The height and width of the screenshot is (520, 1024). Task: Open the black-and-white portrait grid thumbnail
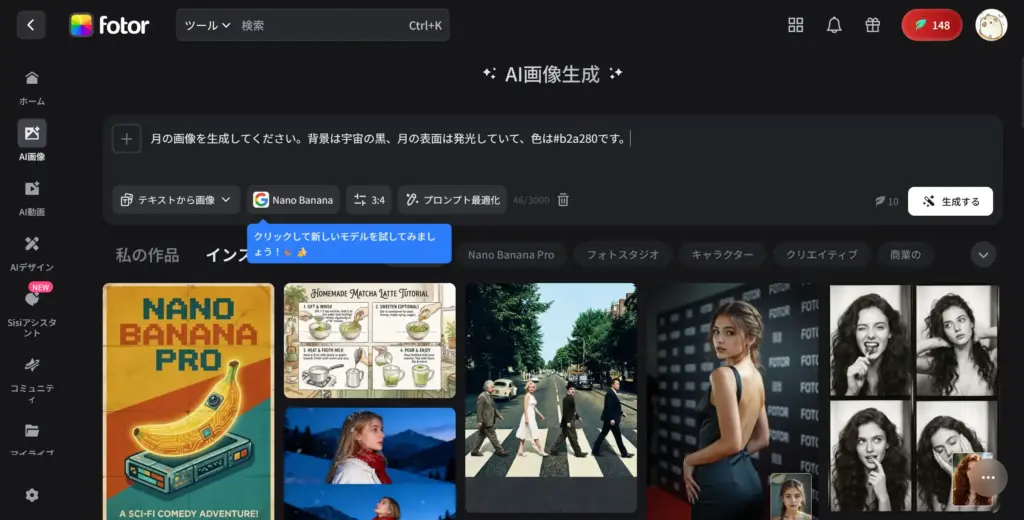[914, 397]
